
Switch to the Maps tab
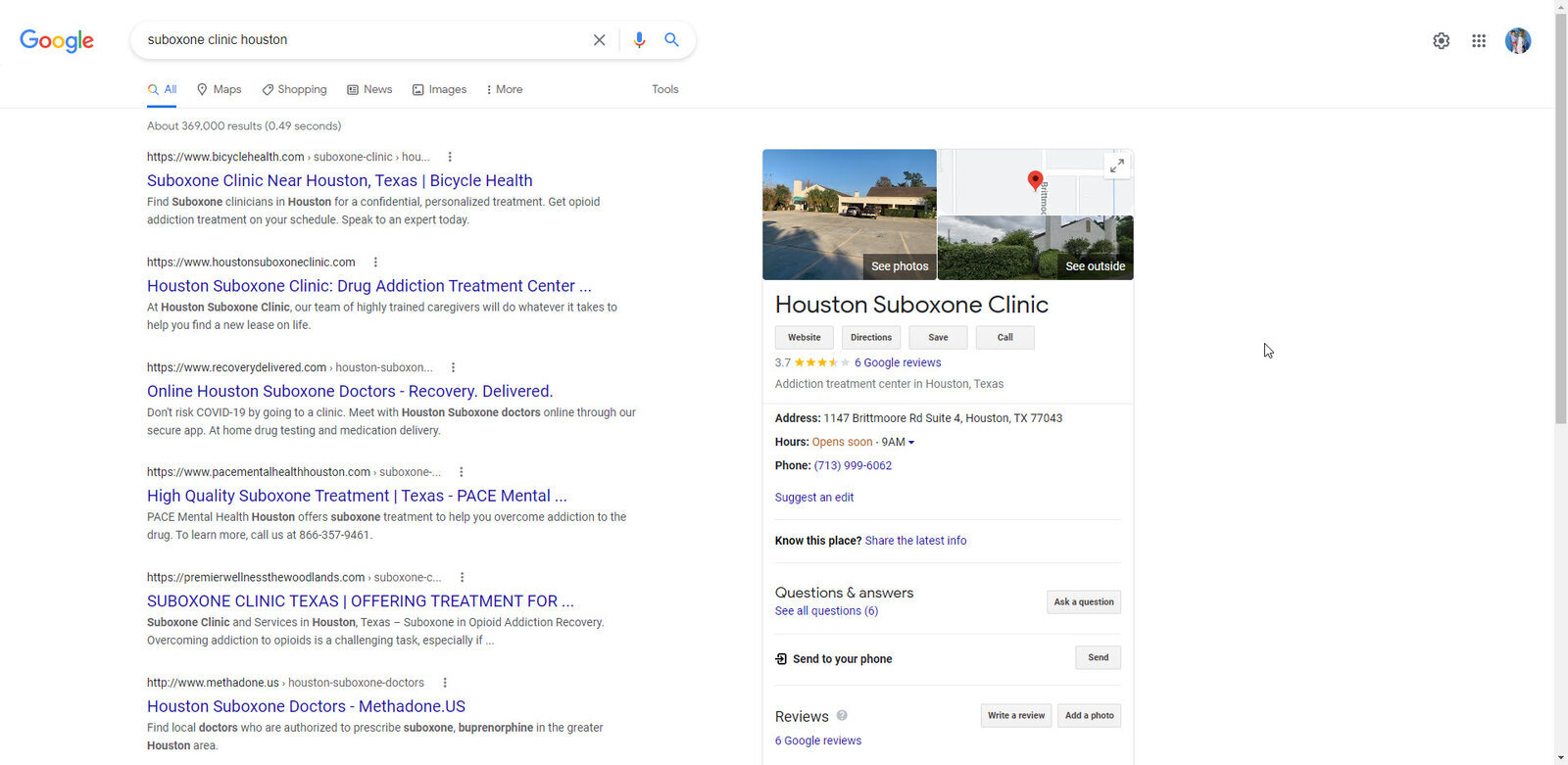pyautogui.click(x=220, y=89)
